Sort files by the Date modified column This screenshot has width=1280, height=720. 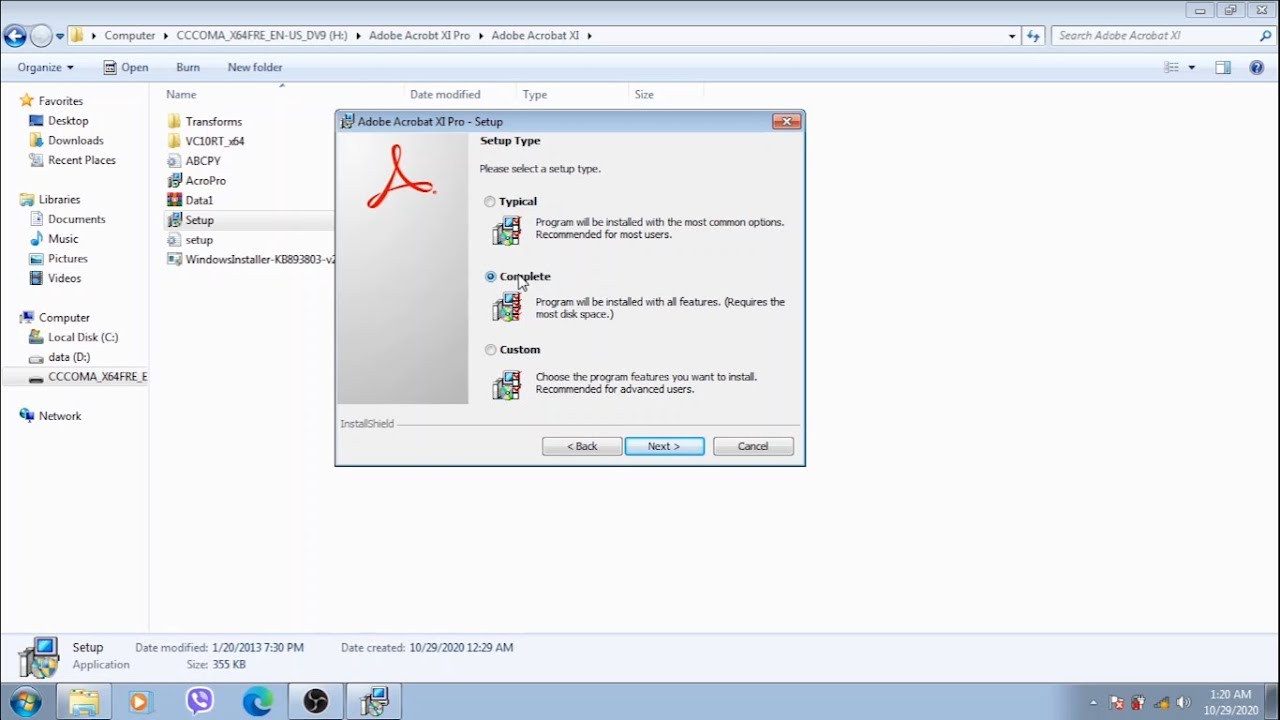tap(445, 95)
